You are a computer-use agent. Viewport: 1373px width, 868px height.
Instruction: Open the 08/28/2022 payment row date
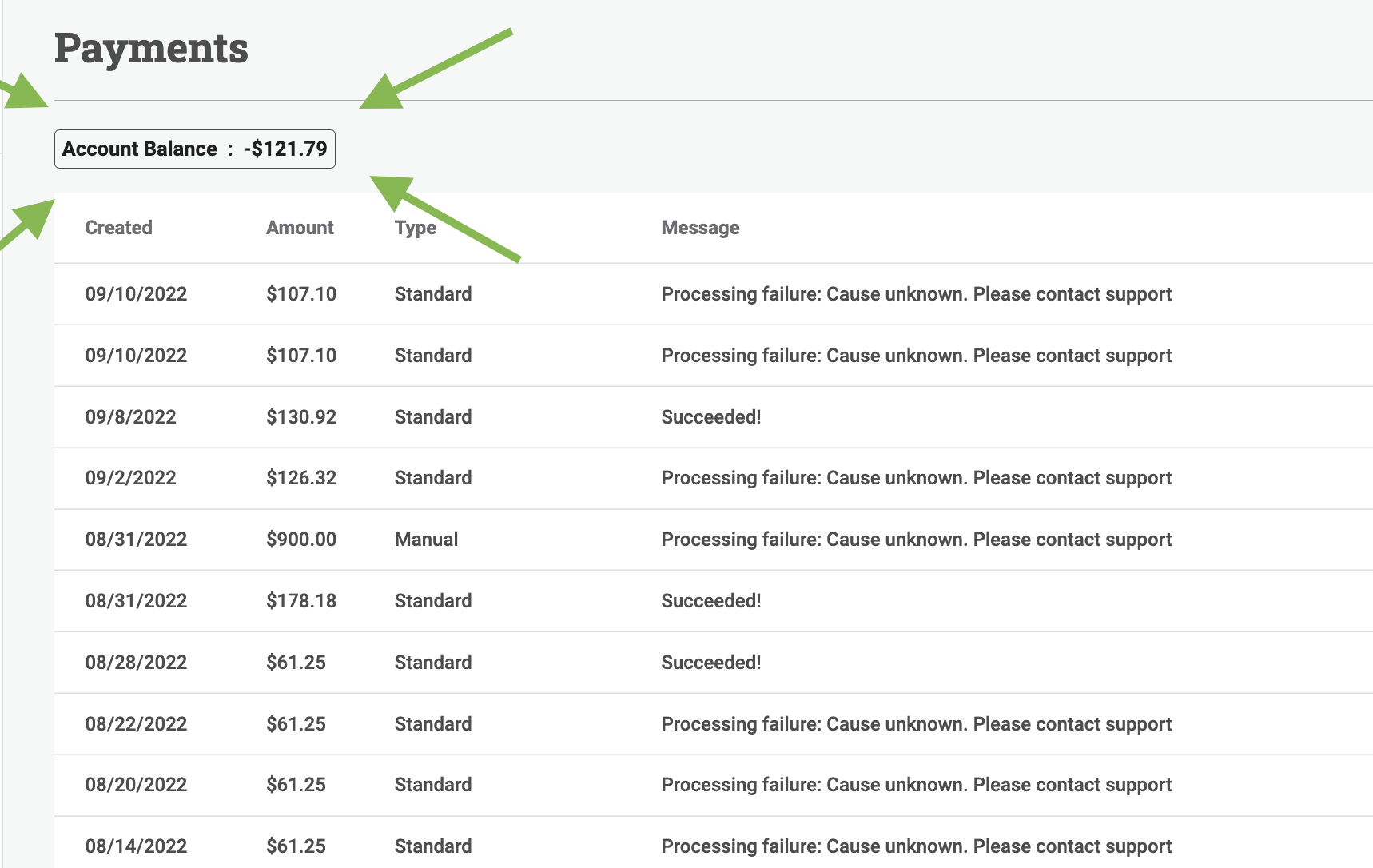point(136,663)
